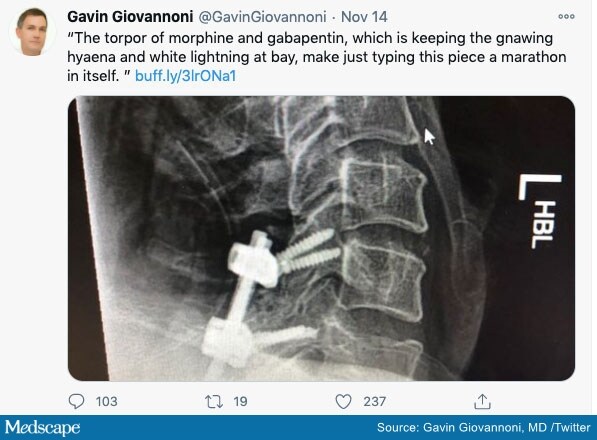
Task: Like the tweet with the heart icon
Action: click(x=343, y=402)
